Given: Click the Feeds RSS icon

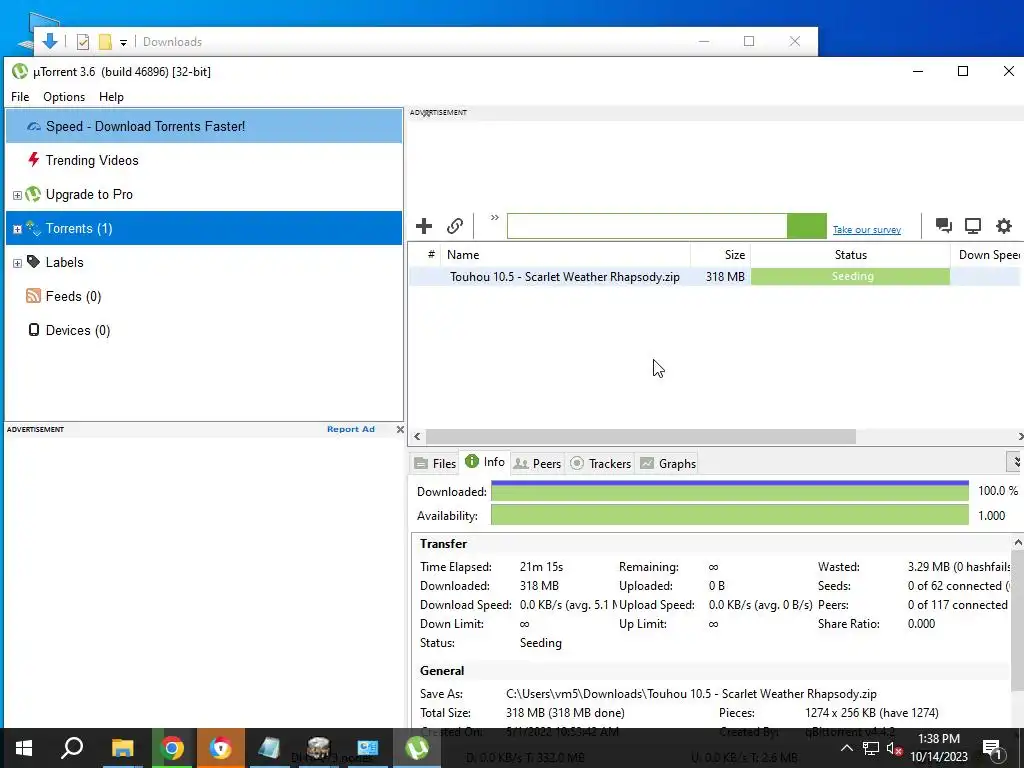Looking at the screenshot, I should coord(33,296).
